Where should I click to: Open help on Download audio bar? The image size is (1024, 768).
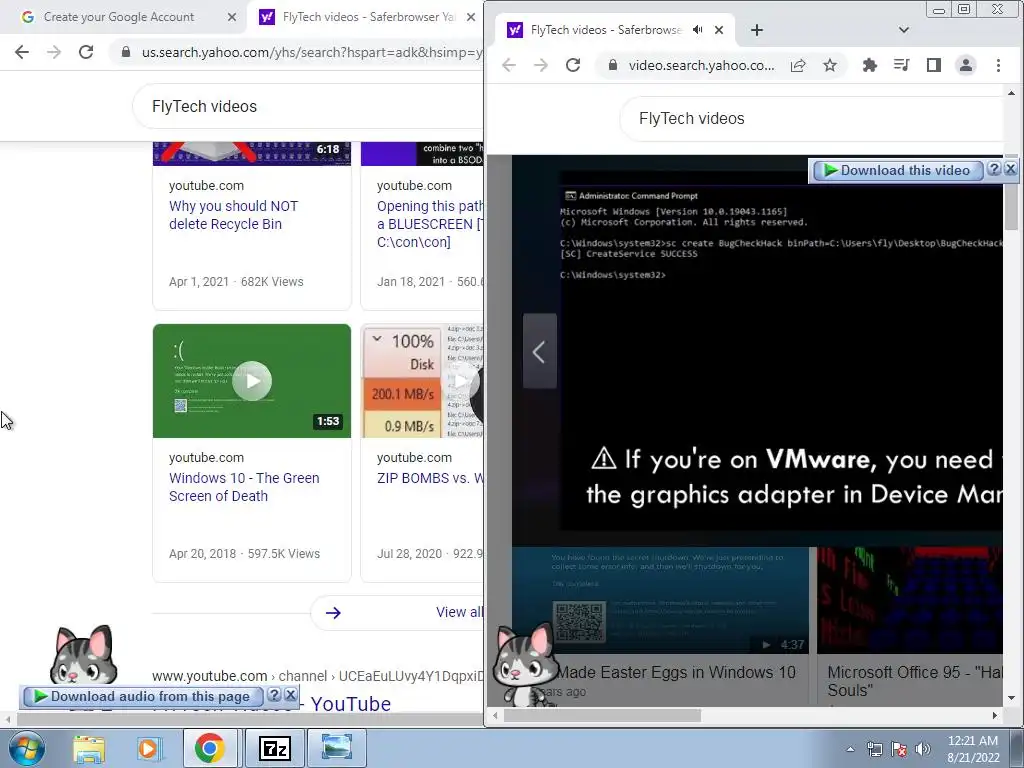(274, 695)
